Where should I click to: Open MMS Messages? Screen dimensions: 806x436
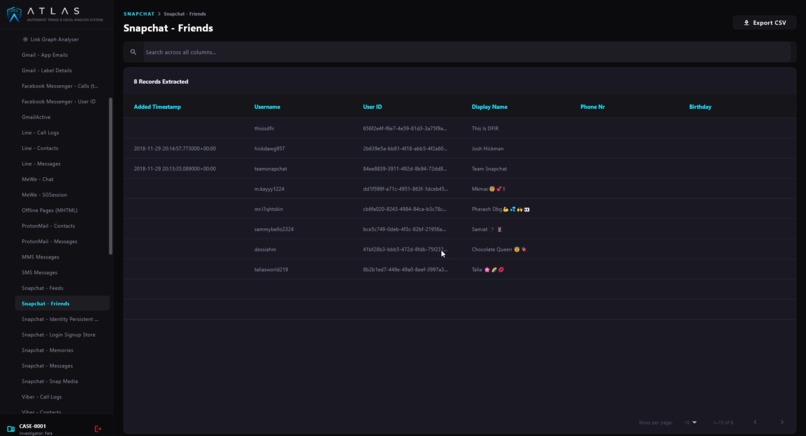coord(40,257)
